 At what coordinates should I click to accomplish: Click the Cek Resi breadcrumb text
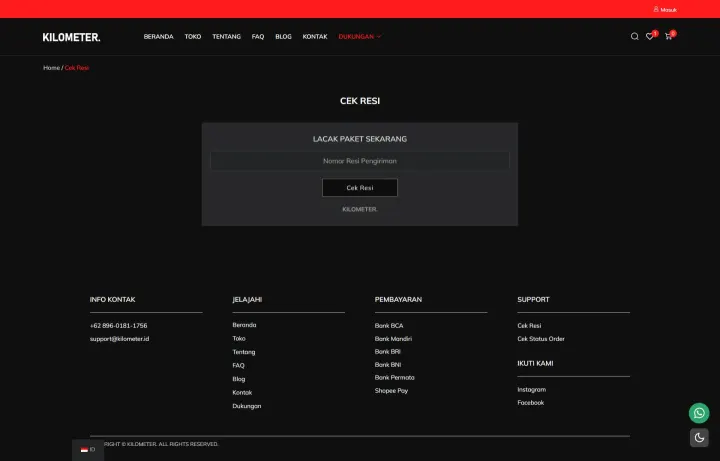click(77, 67)
